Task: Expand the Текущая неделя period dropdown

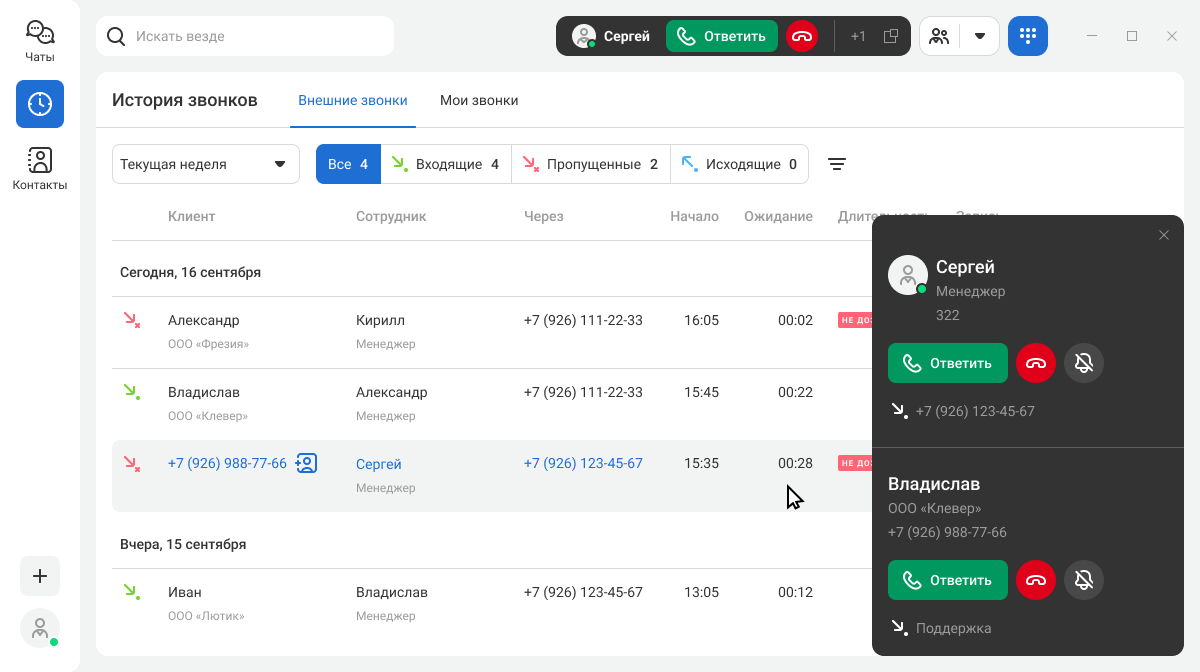Action: [x=206, y=164]
